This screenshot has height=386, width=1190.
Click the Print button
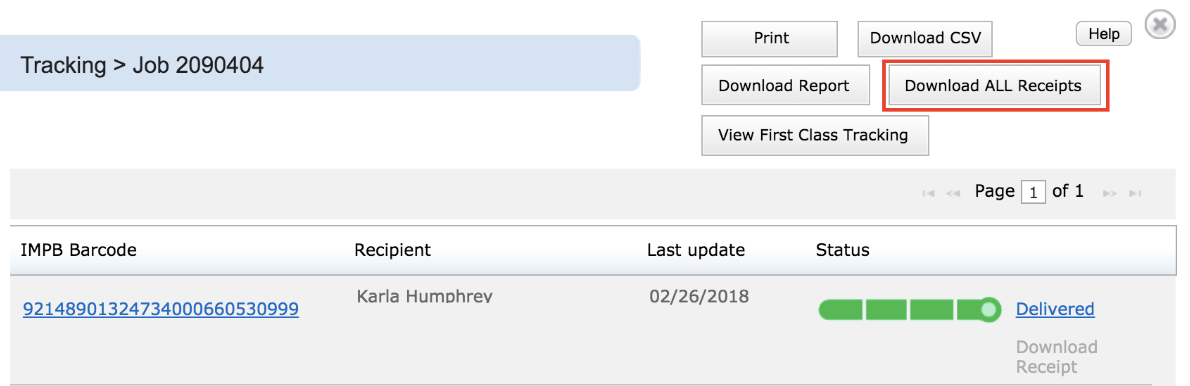pos(770,39)
